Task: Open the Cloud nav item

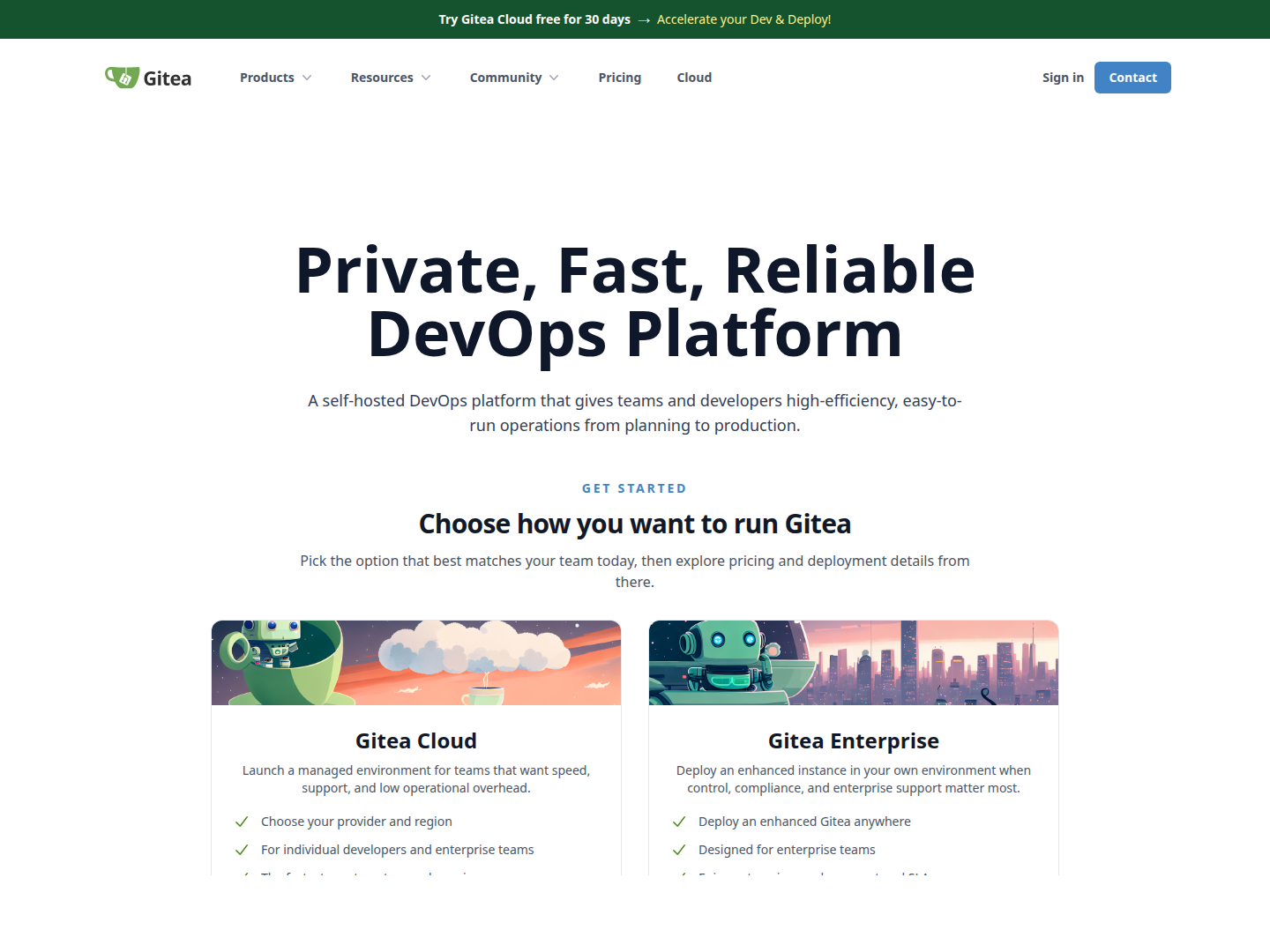Action: [694, 78]
